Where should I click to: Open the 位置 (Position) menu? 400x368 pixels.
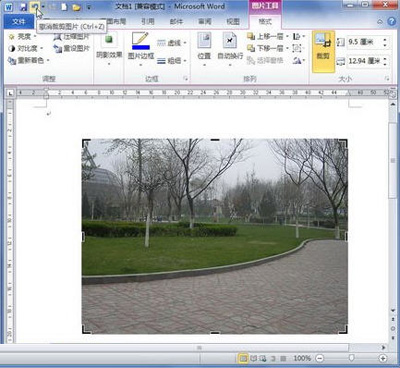pos(204,48)
